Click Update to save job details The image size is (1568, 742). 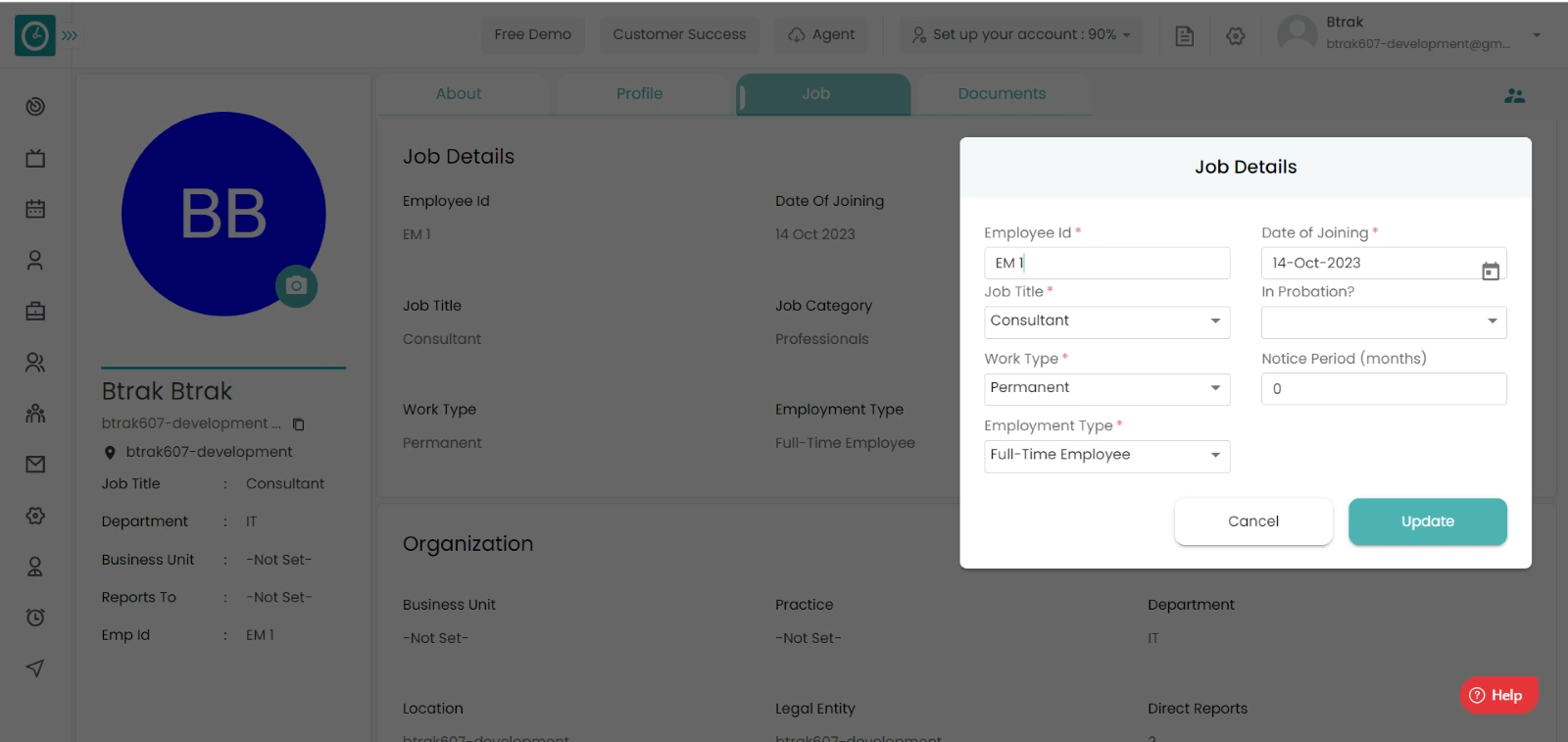coord(1428,521)
